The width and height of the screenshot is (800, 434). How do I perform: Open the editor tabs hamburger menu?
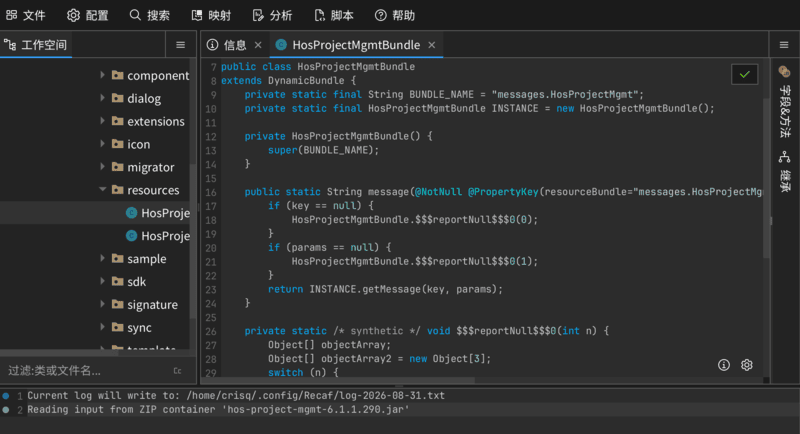tap(784, 45)
